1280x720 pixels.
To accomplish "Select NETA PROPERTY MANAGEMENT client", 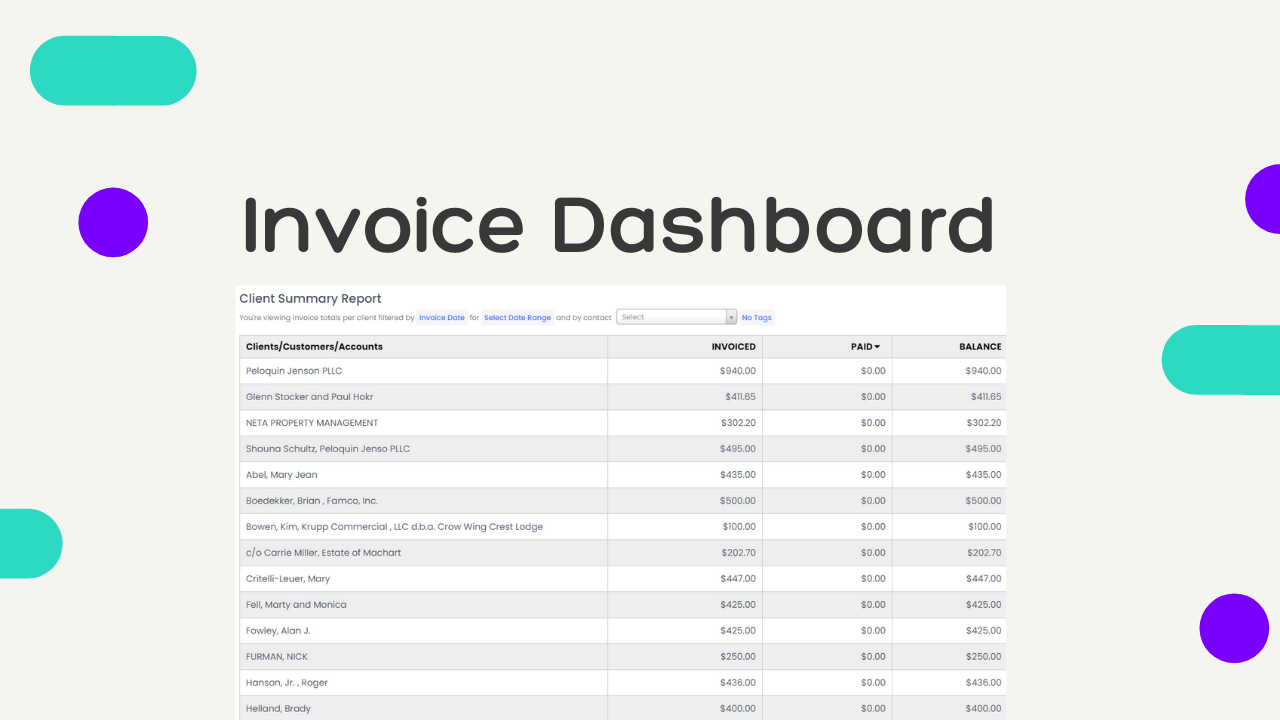I will tap(312, 423).
